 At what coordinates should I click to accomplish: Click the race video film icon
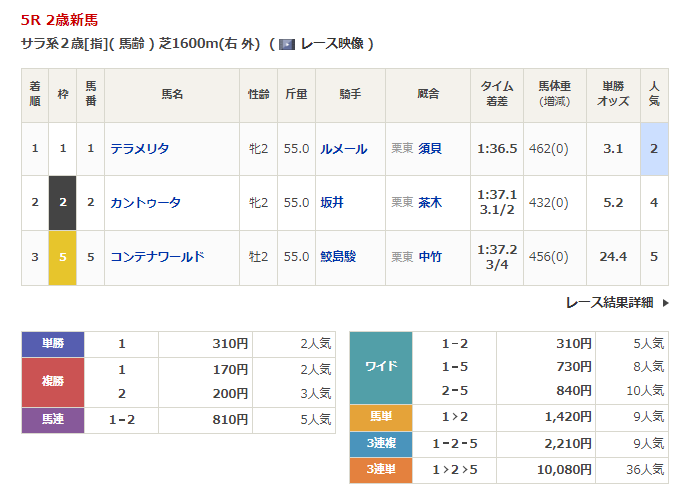tap(287, 44)
